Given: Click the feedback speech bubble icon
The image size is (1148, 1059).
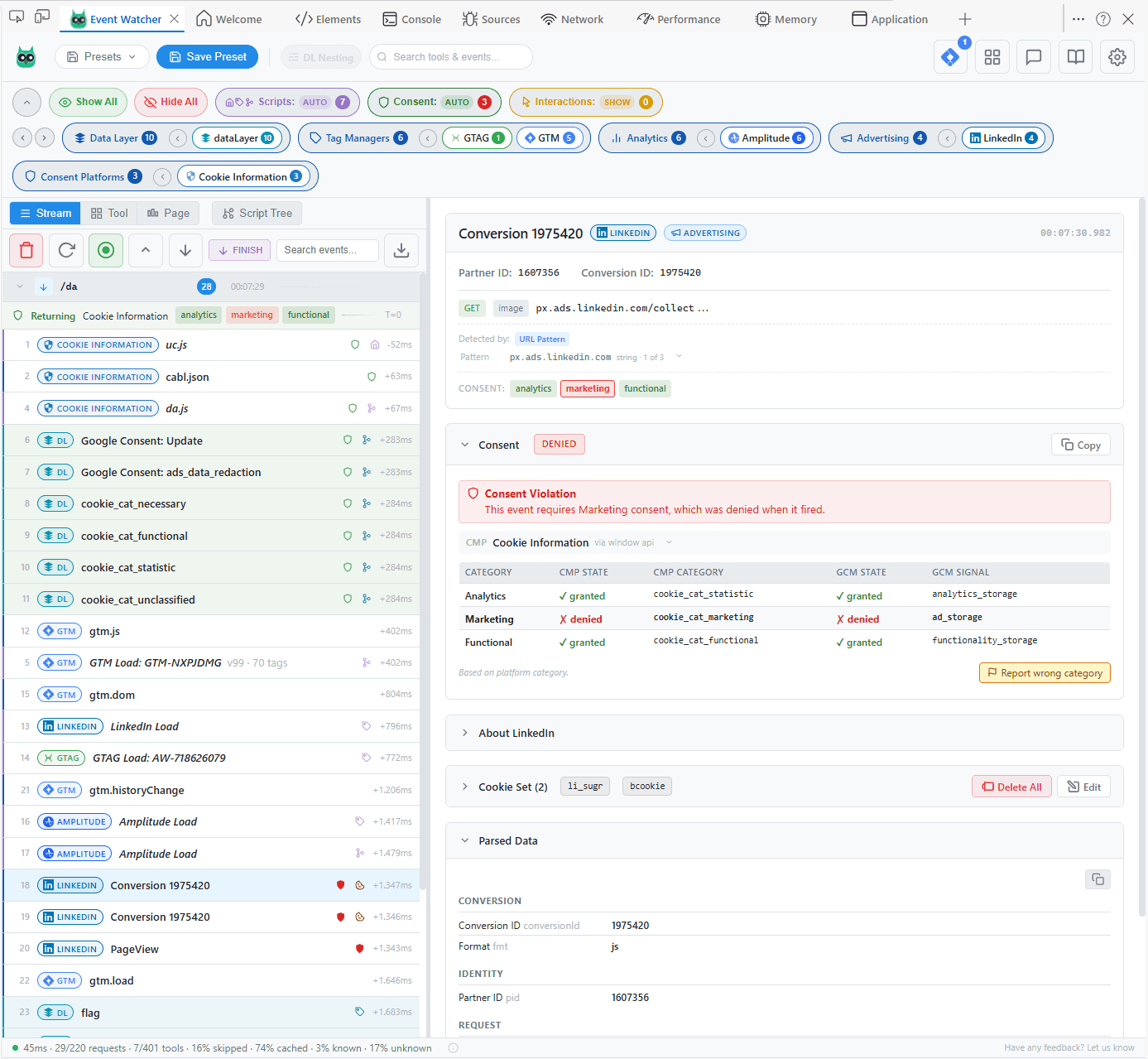Looking at the screenshot, I should coord(1033,56).
